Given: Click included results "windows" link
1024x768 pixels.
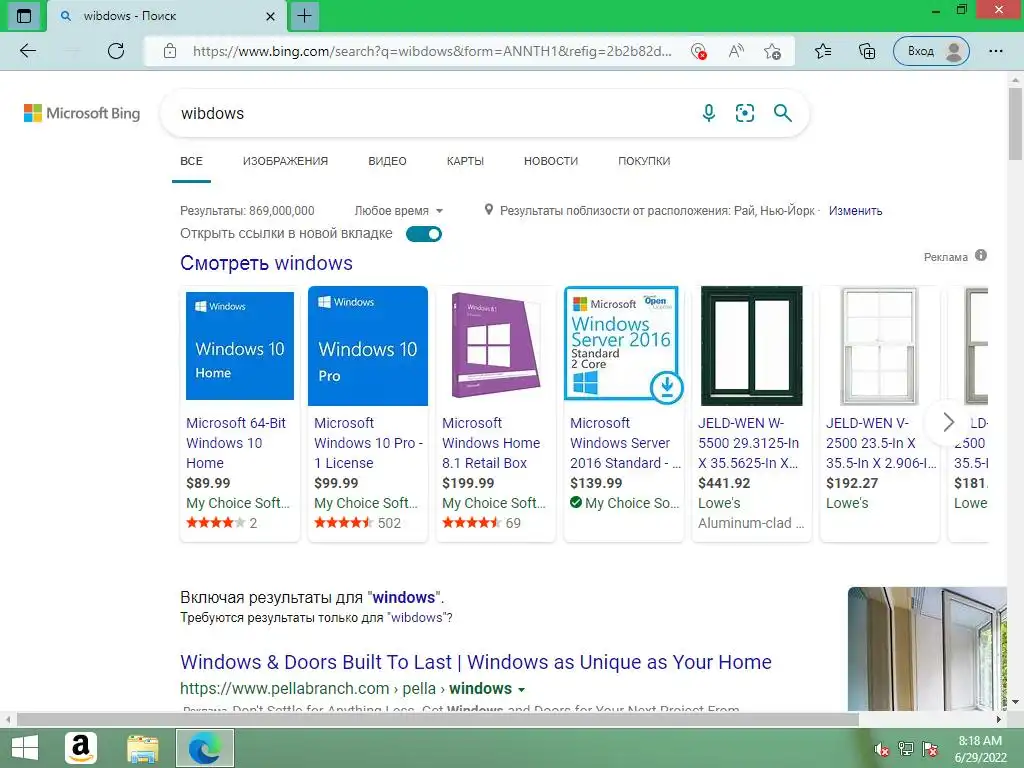Looking at the screenshot, I should coord(404,598).
